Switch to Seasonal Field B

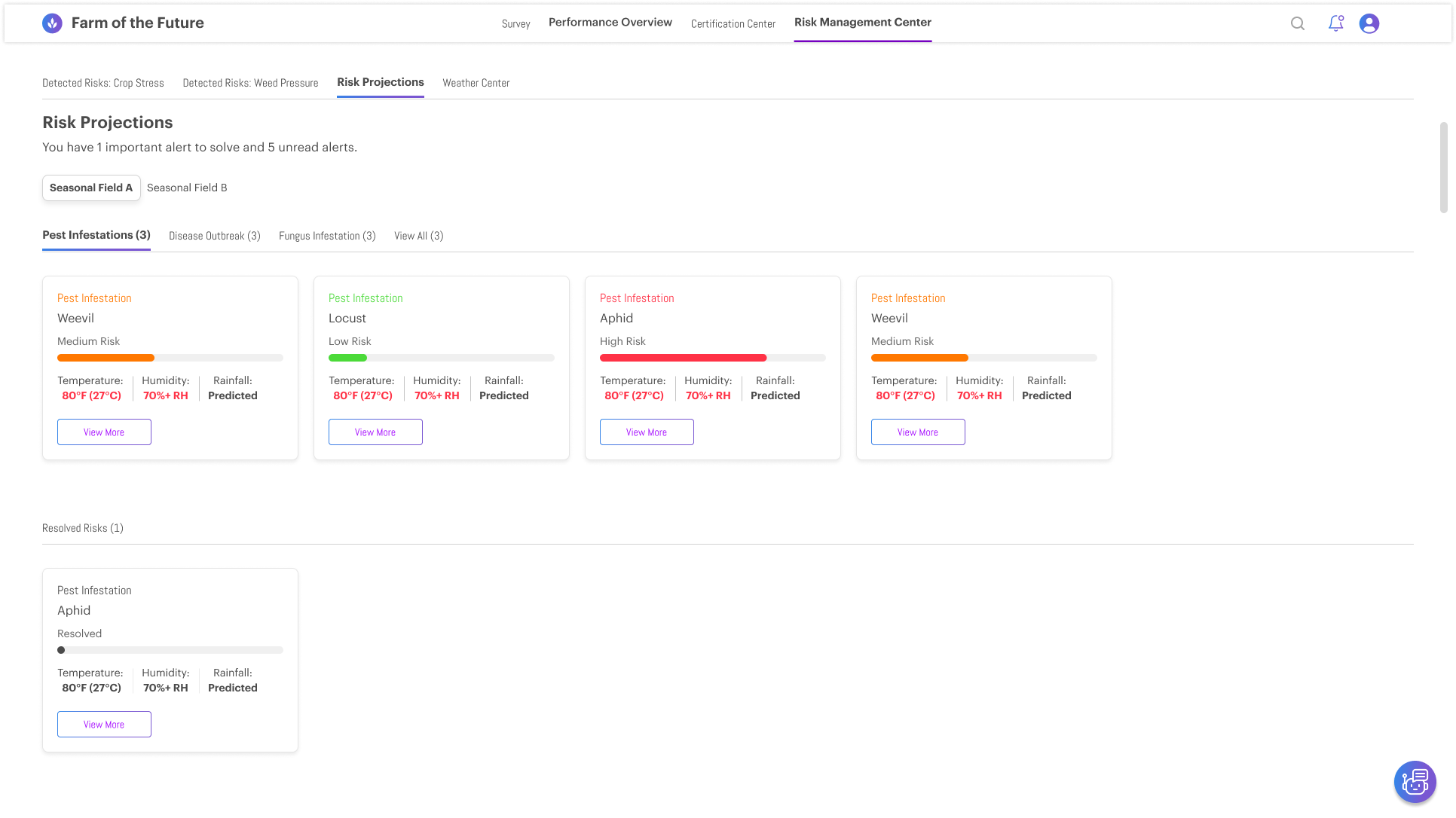point(187,188)
